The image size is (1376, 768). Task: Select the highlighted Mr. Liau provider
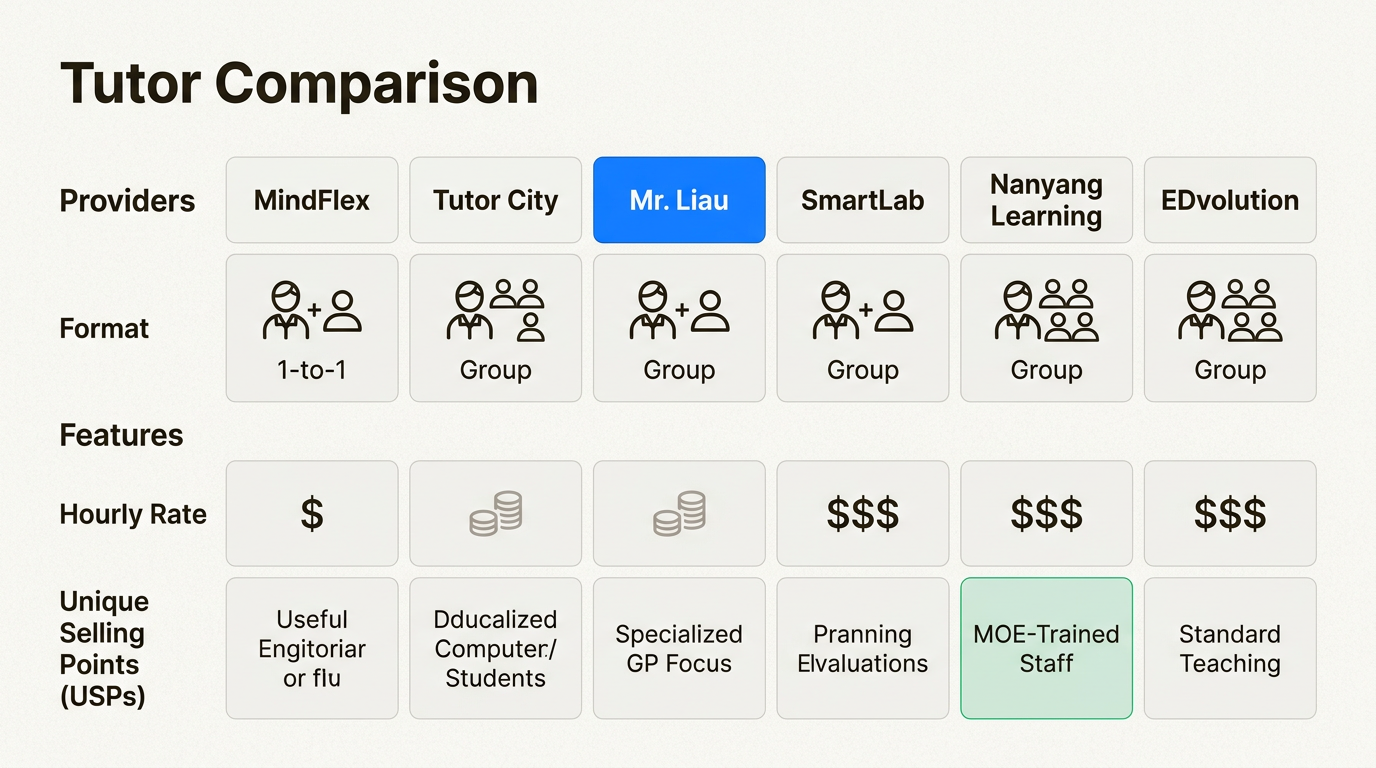coord(679,200)
